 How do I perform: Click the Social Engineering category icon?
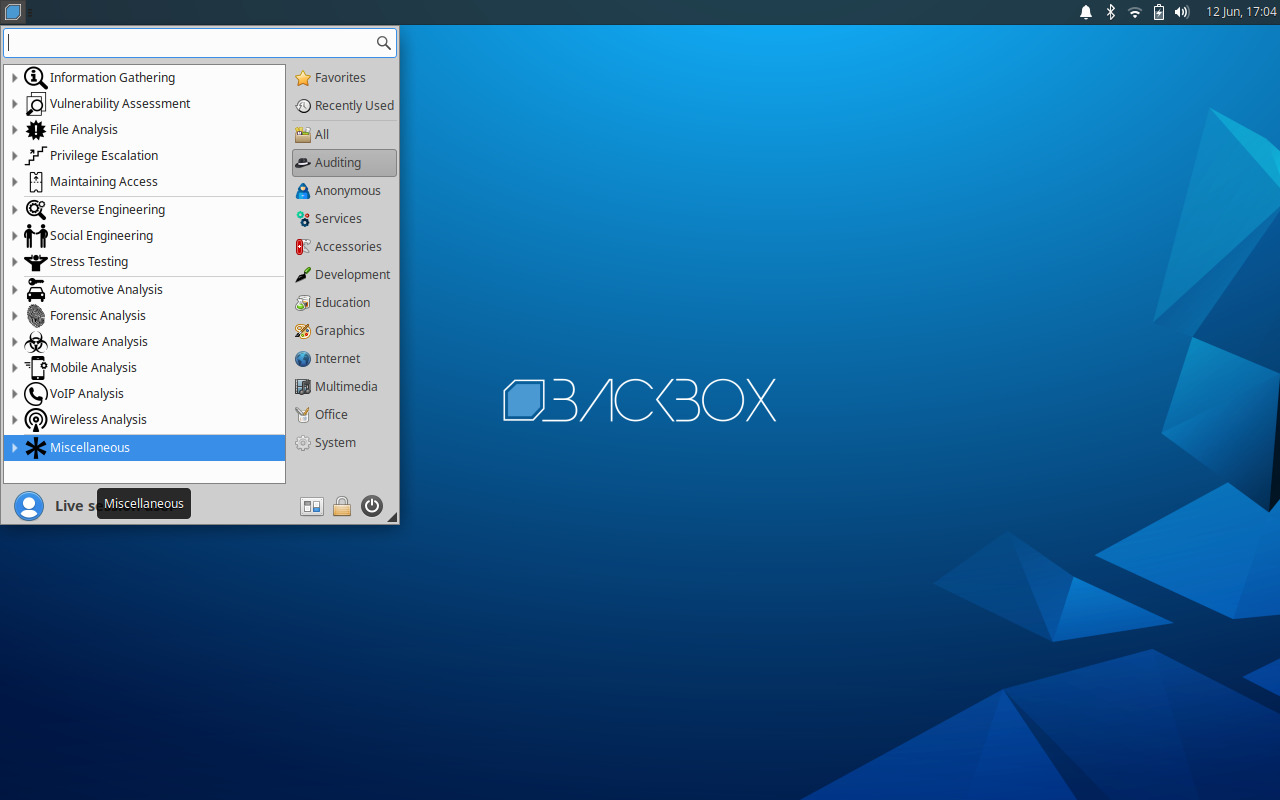click(x=35, y=235)
